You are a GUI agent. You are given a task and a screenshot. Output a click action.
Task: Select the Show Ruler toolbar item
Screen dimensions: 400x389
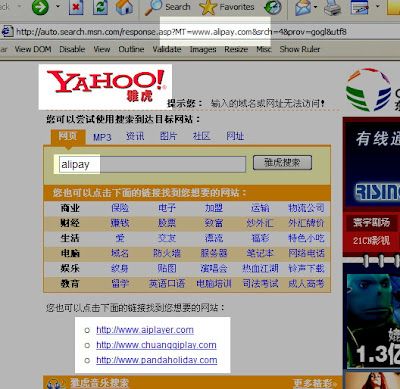[x=300, y=49]
